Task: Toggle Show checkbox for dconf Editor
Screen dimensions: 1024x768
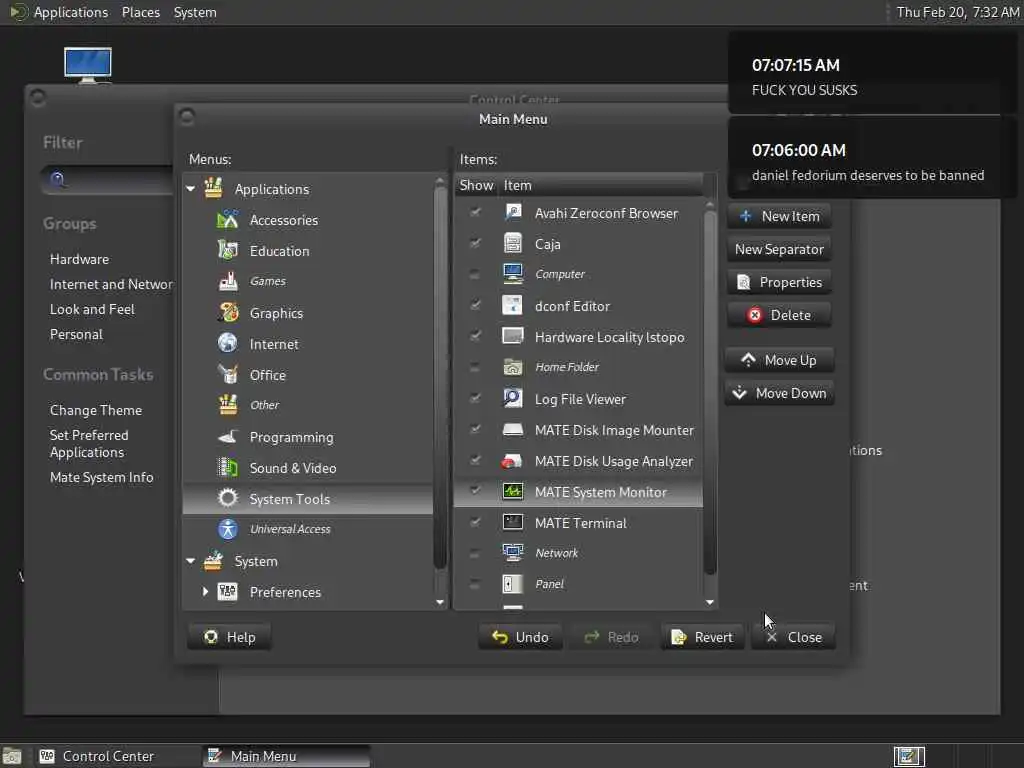Action: click(x=475, y=306)
